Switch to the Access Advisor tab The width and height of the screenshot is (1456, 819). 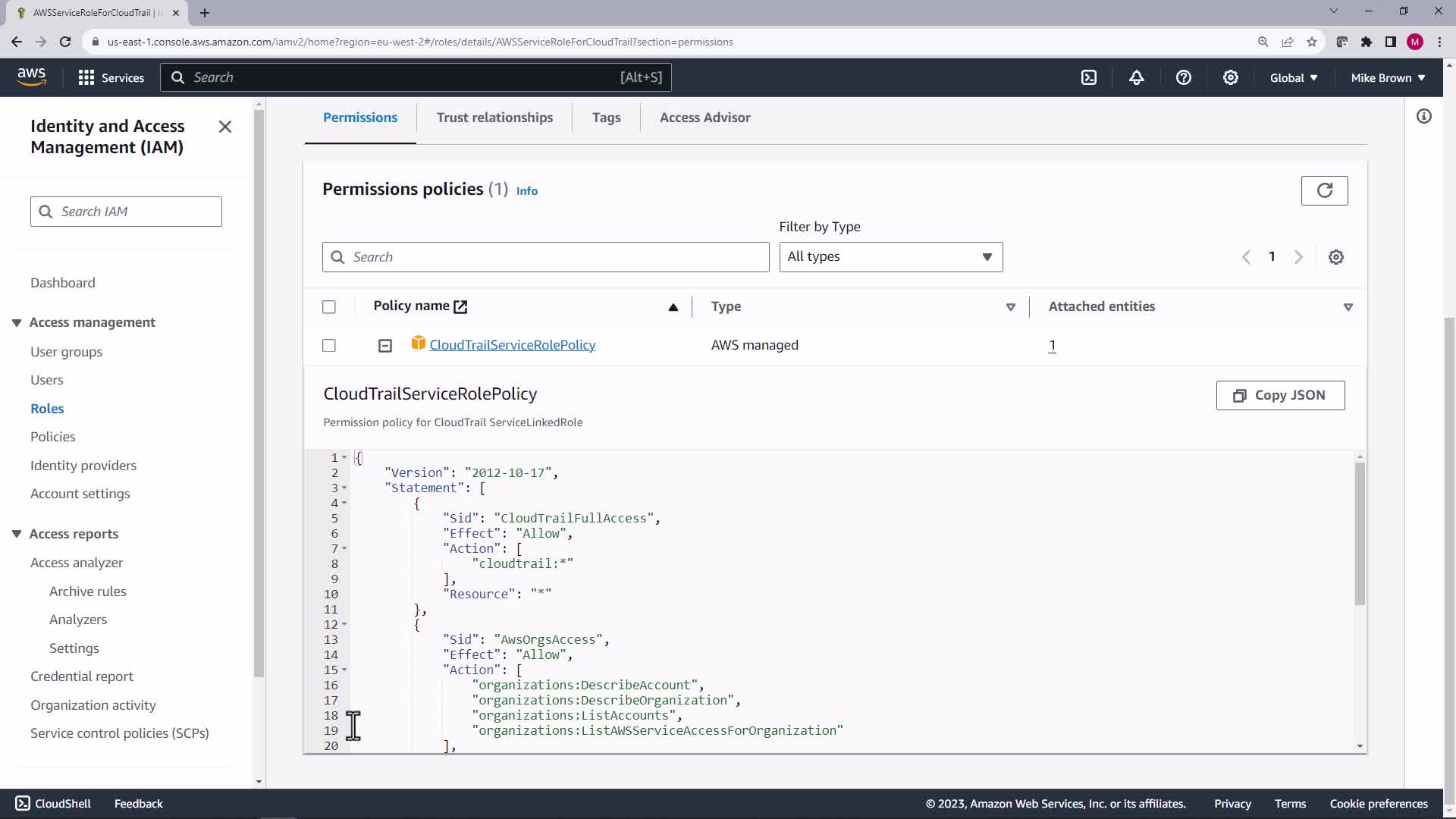tap(704, 118)
